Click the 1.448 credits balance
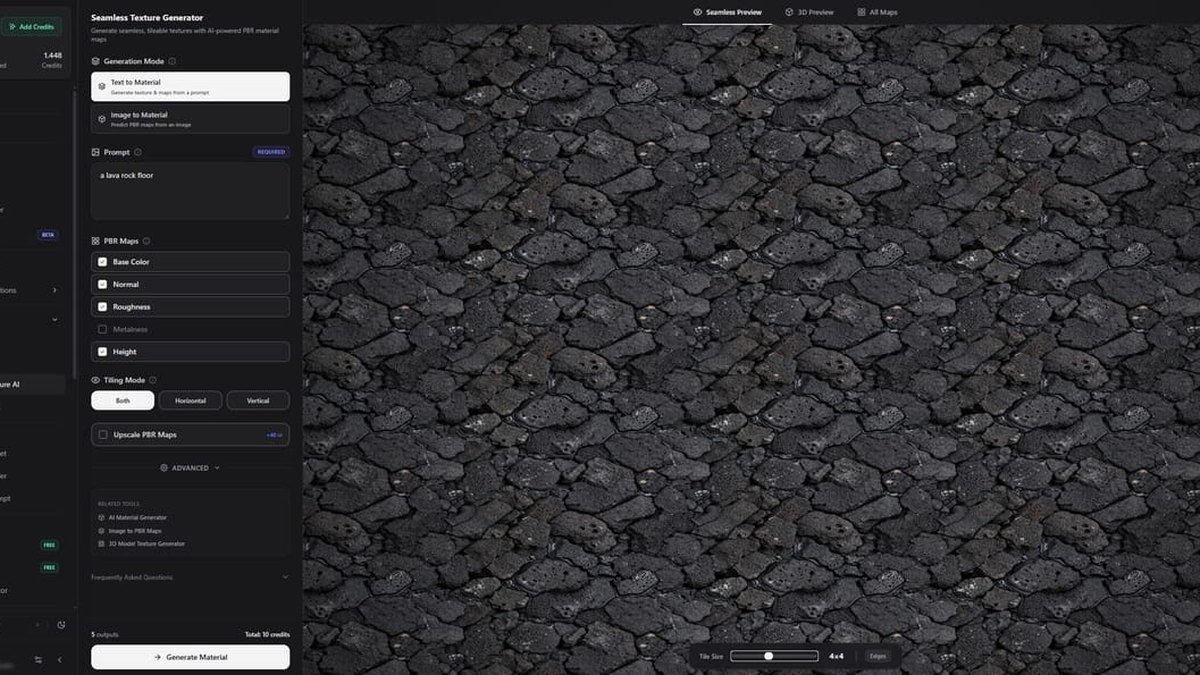The height and width of the screenshot is (675, 1200). click(52, 55)
